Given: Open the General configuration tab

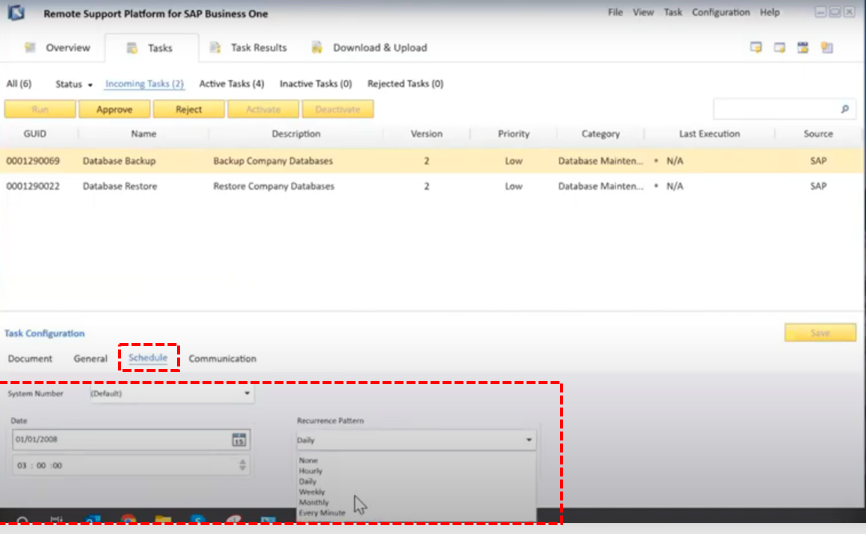Looking at the screenshot, I should [91, 359].
